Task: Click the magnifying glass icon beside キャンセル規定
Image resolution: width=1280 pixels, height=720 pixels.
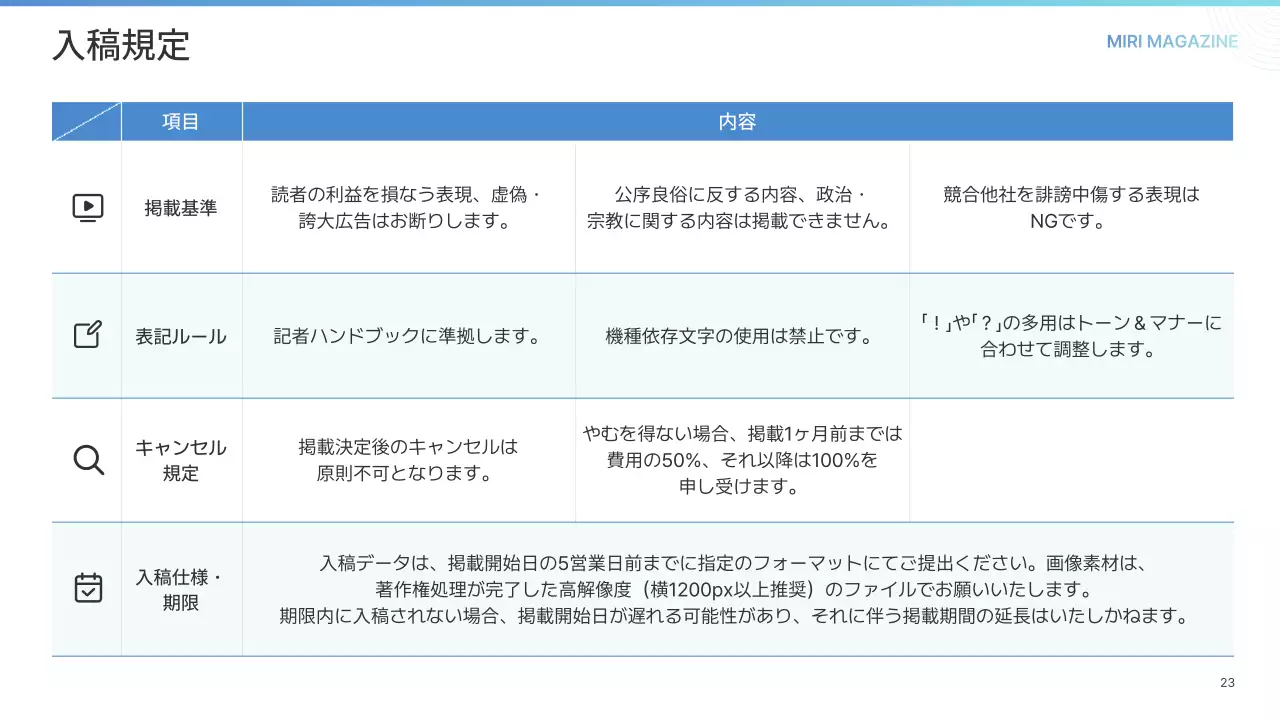Action: [x=88, y=460]
